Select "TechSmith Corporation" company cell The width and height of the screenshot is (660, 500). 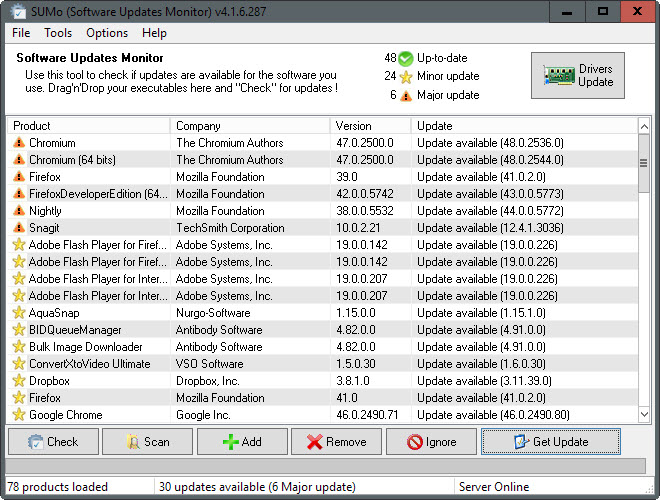coord(230,228)
